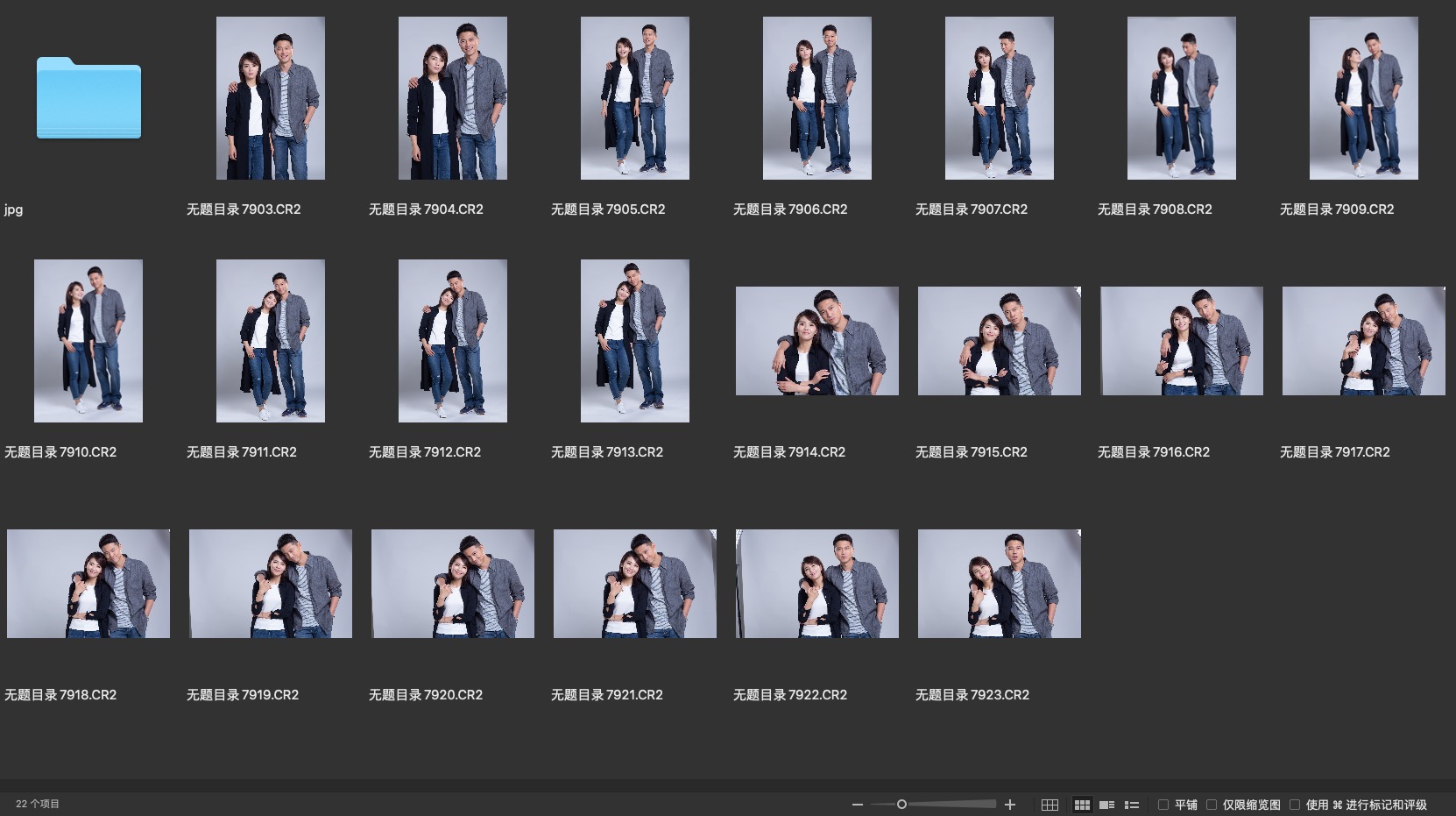Open the jpg folder

pos(88,98)
